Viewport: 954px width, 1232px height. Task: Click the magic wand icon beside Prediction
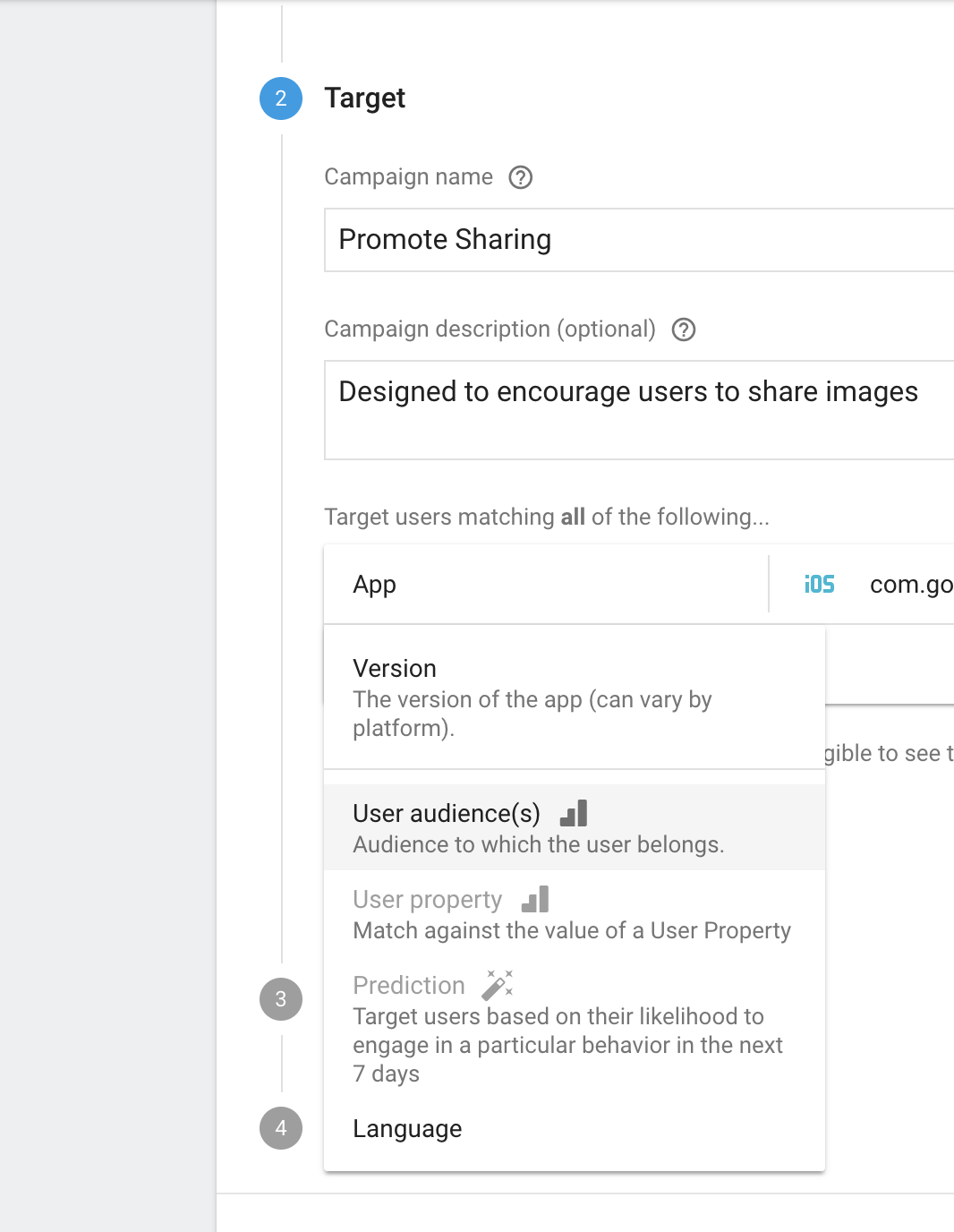pos(497,985)
